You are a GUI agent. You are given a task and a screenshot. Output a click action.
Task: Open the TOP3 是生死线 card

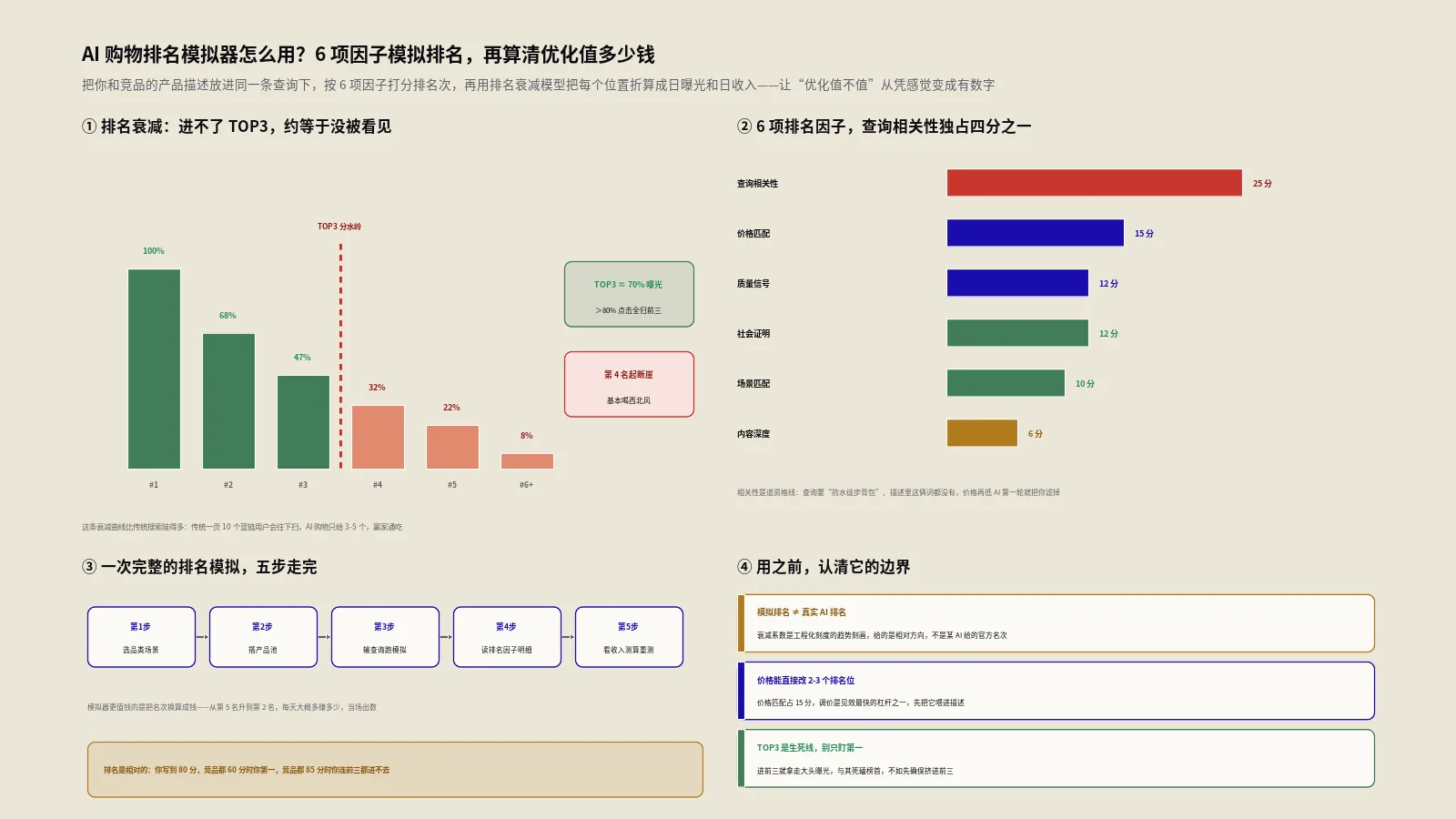[x=1056, y=758]
